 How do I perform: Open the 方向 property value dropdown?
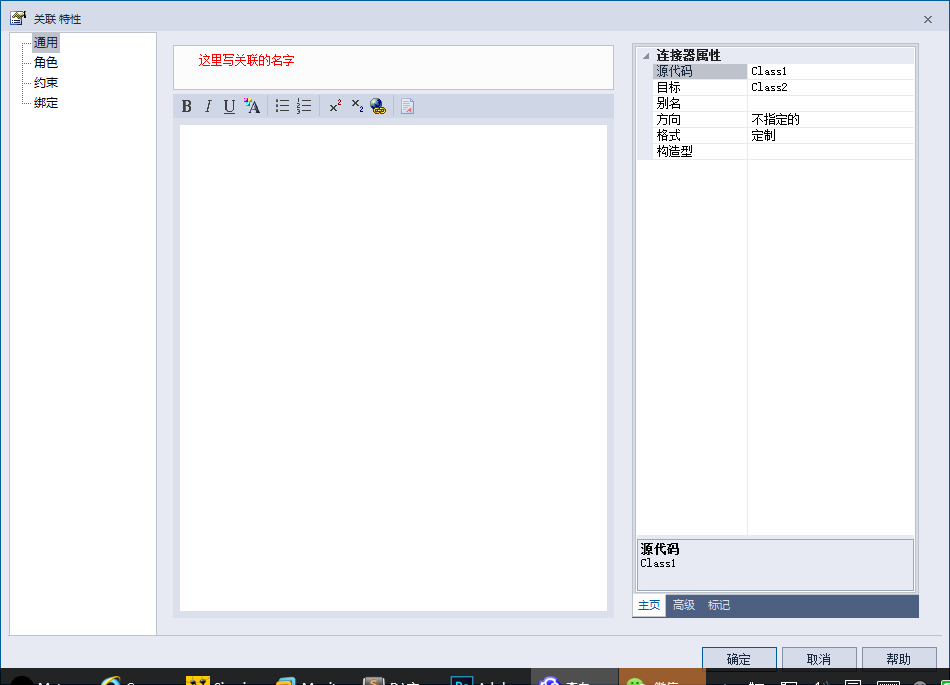click(x=830, y=119)
